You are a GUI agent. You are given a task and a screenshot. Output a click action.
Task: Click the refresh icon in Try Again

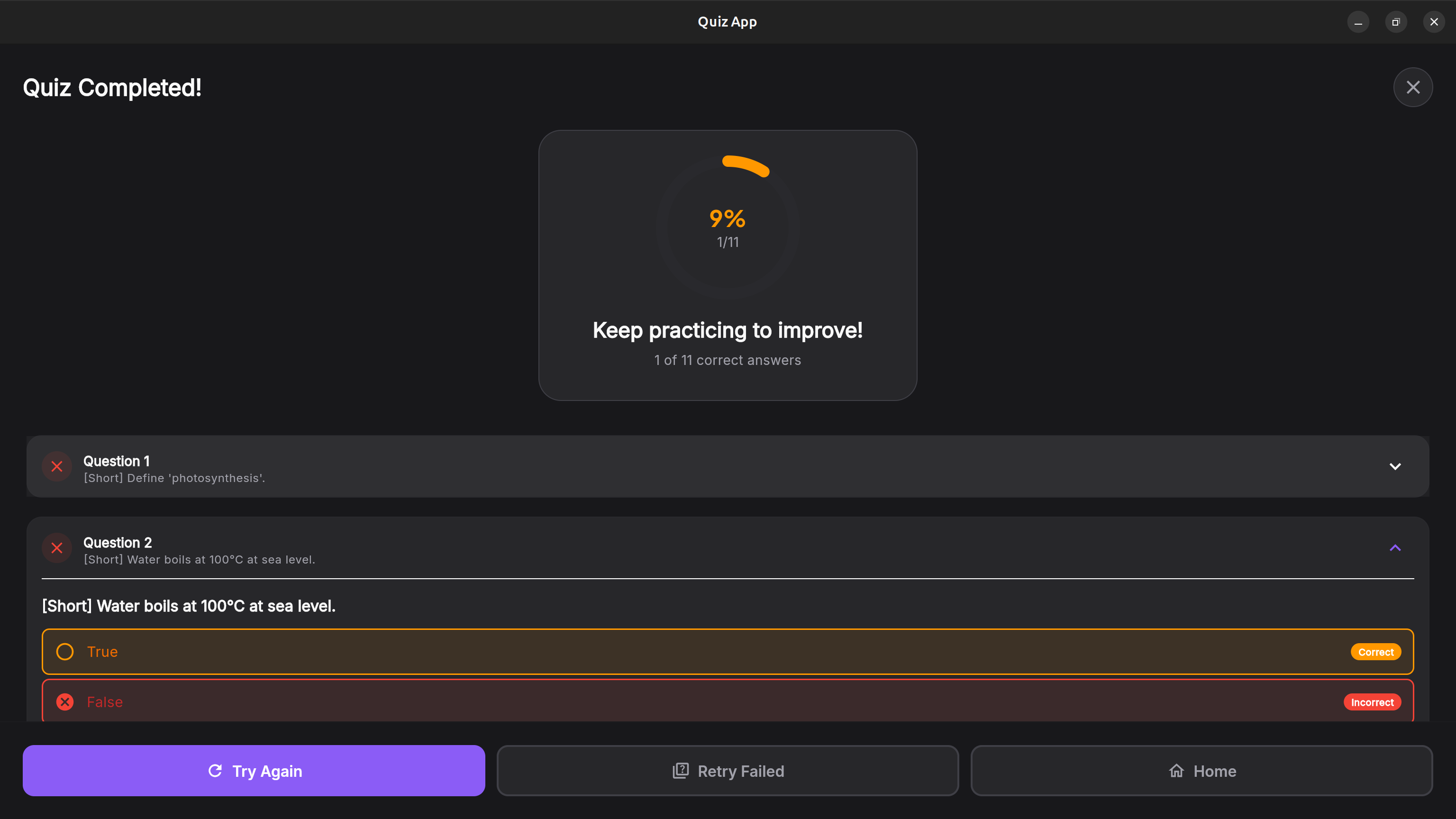[x=215, y=770]
